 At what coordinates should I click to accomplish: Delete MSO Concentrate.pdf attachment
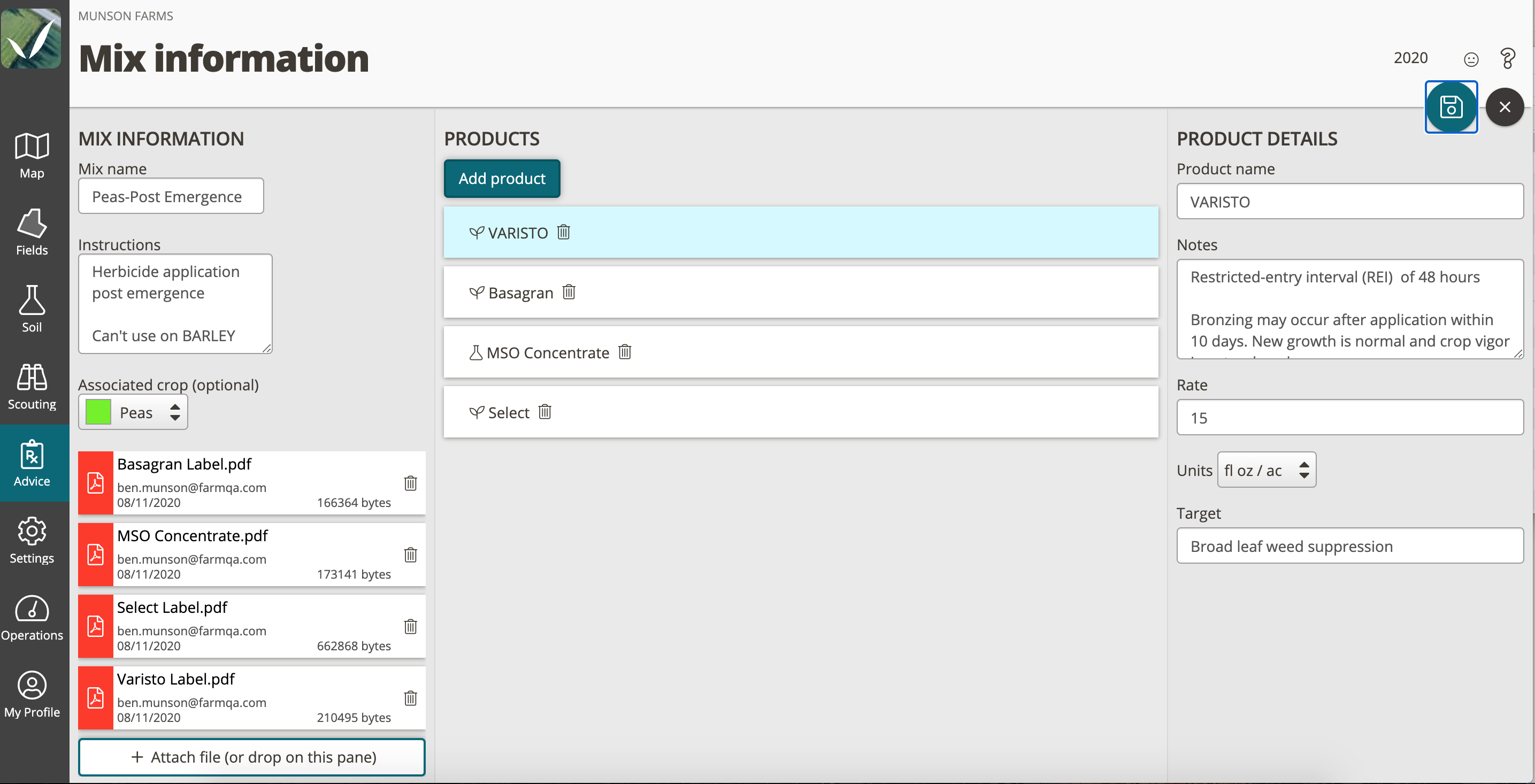(x=411, y=555)
